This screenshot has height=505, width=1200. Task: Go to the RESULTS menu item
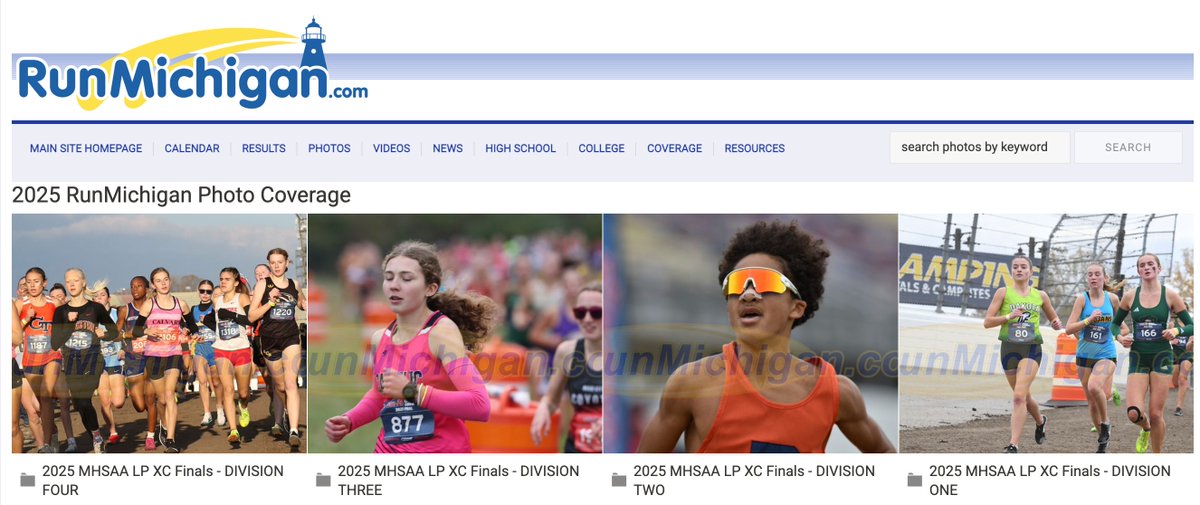pyautogui.click(x=264, y=148)
